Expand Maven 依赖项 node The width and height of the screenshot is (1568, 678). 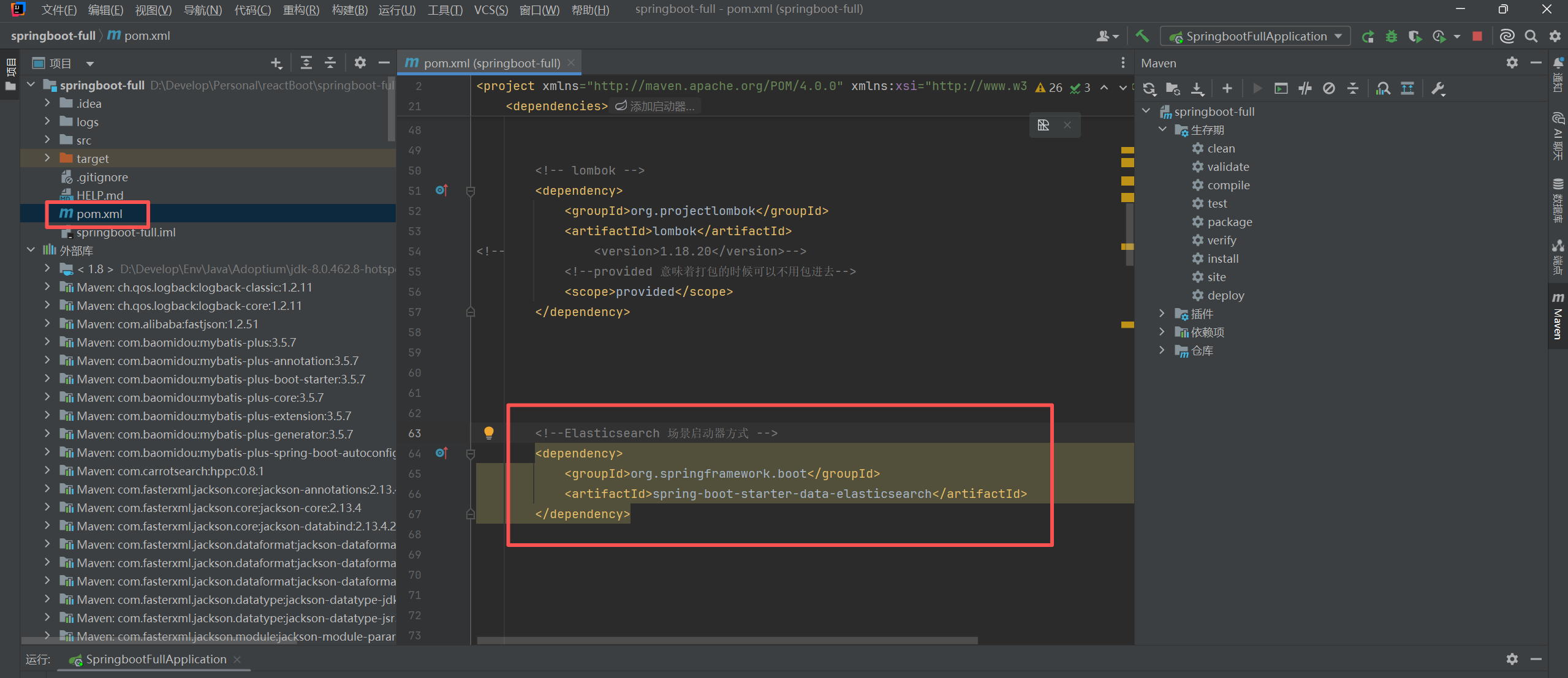(x=1162, y=332)
